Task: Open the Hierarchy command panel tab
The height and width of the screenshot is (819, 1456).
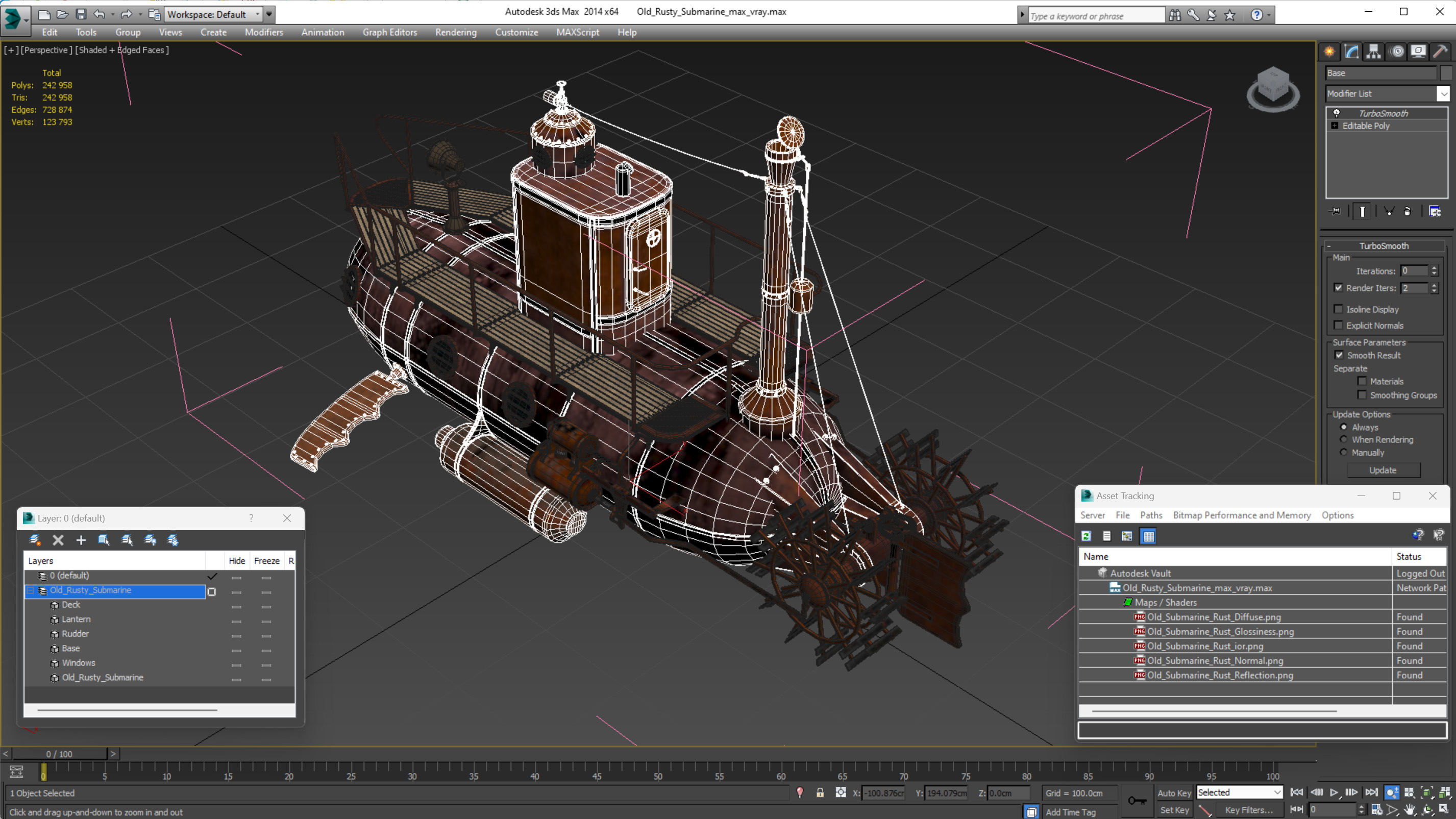Action: tap(1373, 52)
